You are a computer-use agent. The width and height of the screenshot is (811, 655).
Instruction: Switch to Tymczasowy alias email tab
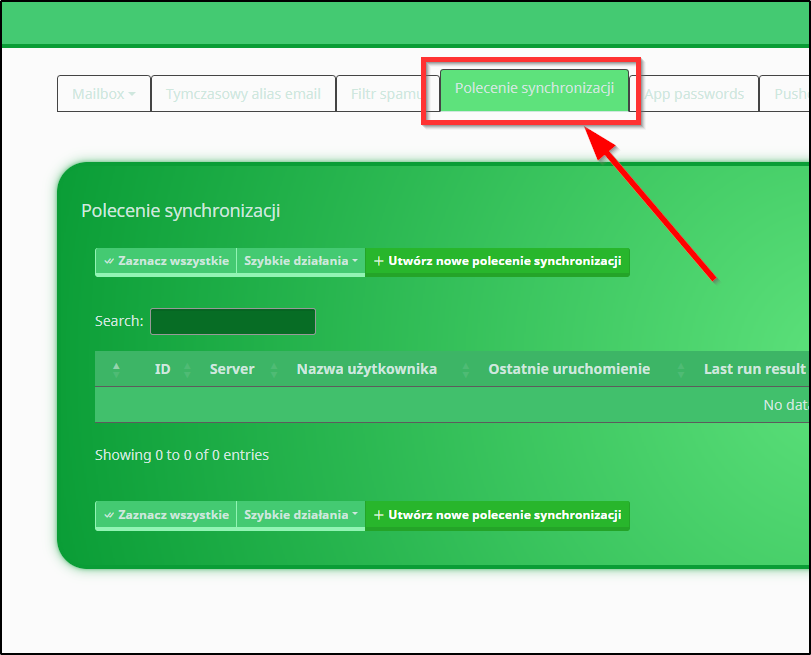(x=243, y=94)
